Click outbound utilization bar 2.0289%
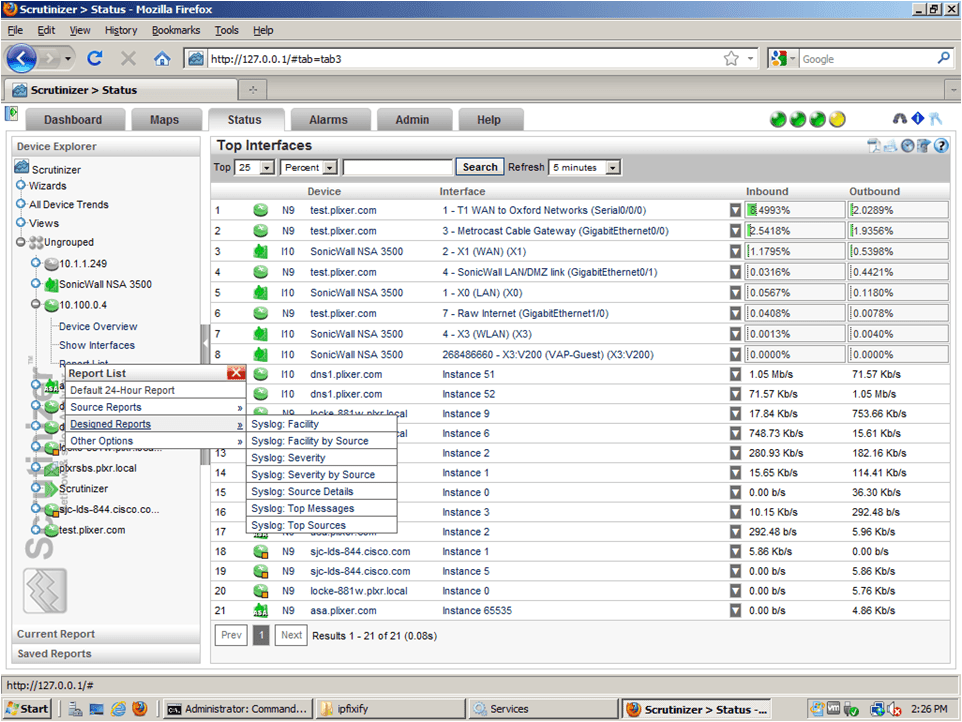Screen dimensions: 962x722 tap(898, 210)
